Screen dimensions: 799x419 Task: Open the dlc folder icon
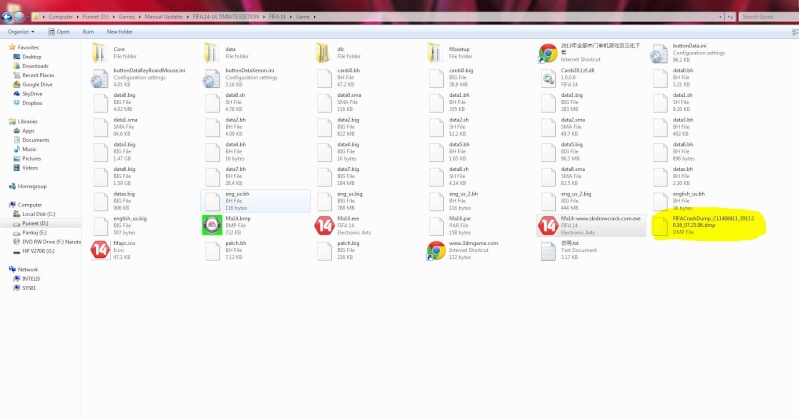[323, 53]
